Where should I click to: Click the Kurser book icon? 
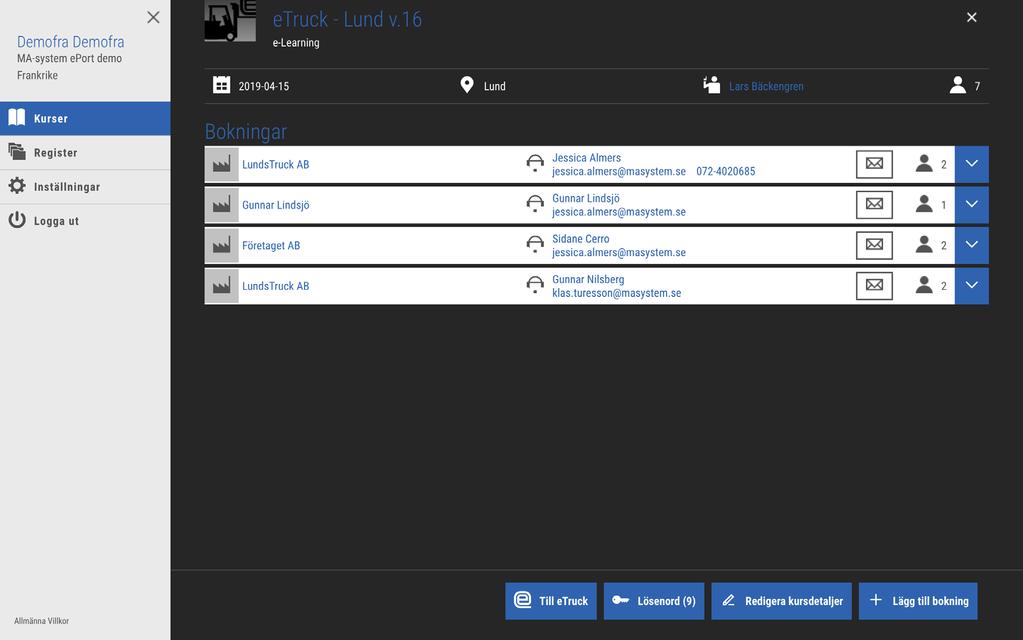point(17,117)
